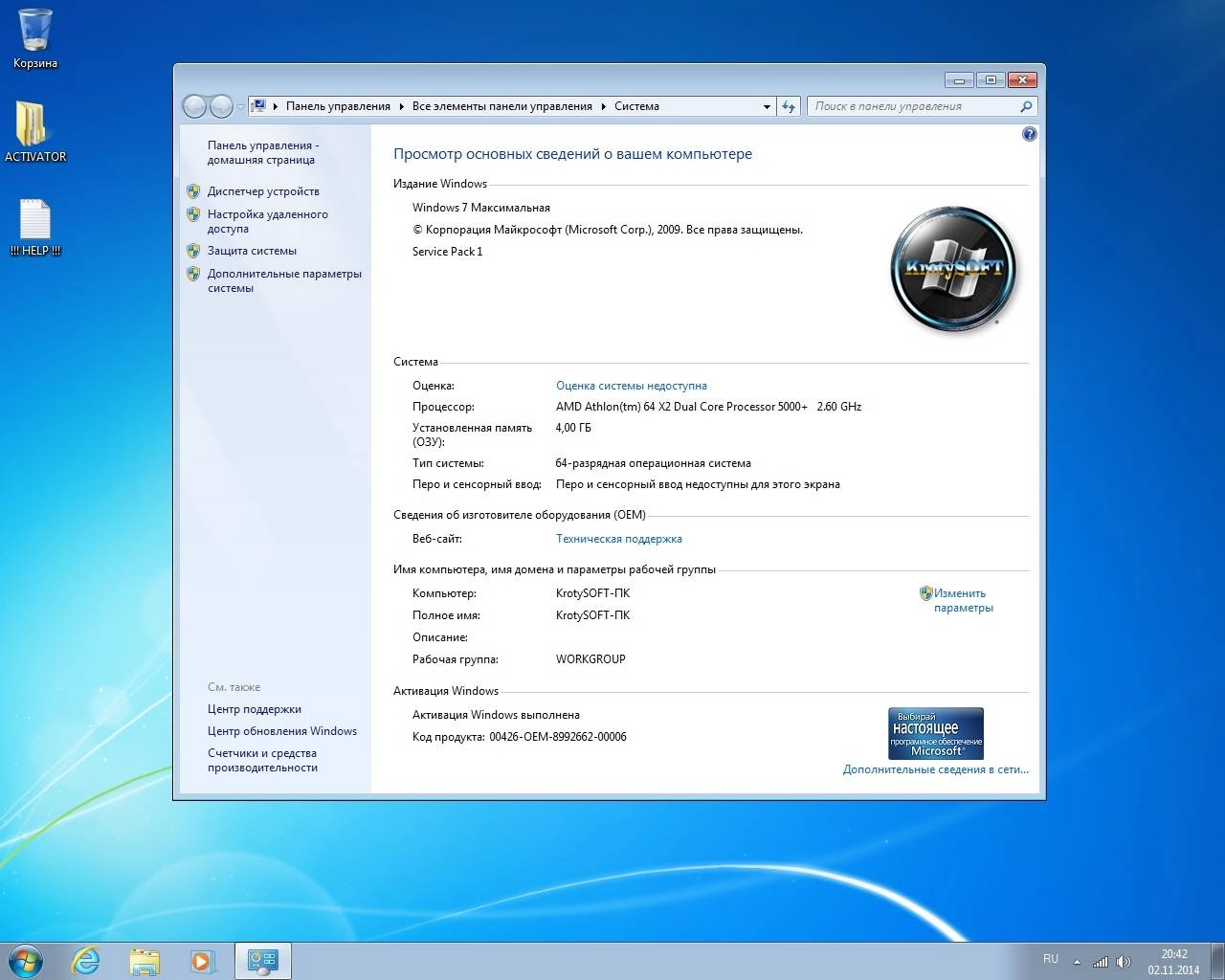1225x980 pixels.
Task: Open Windows Explorer from taskbar
Action: (145, 961)
